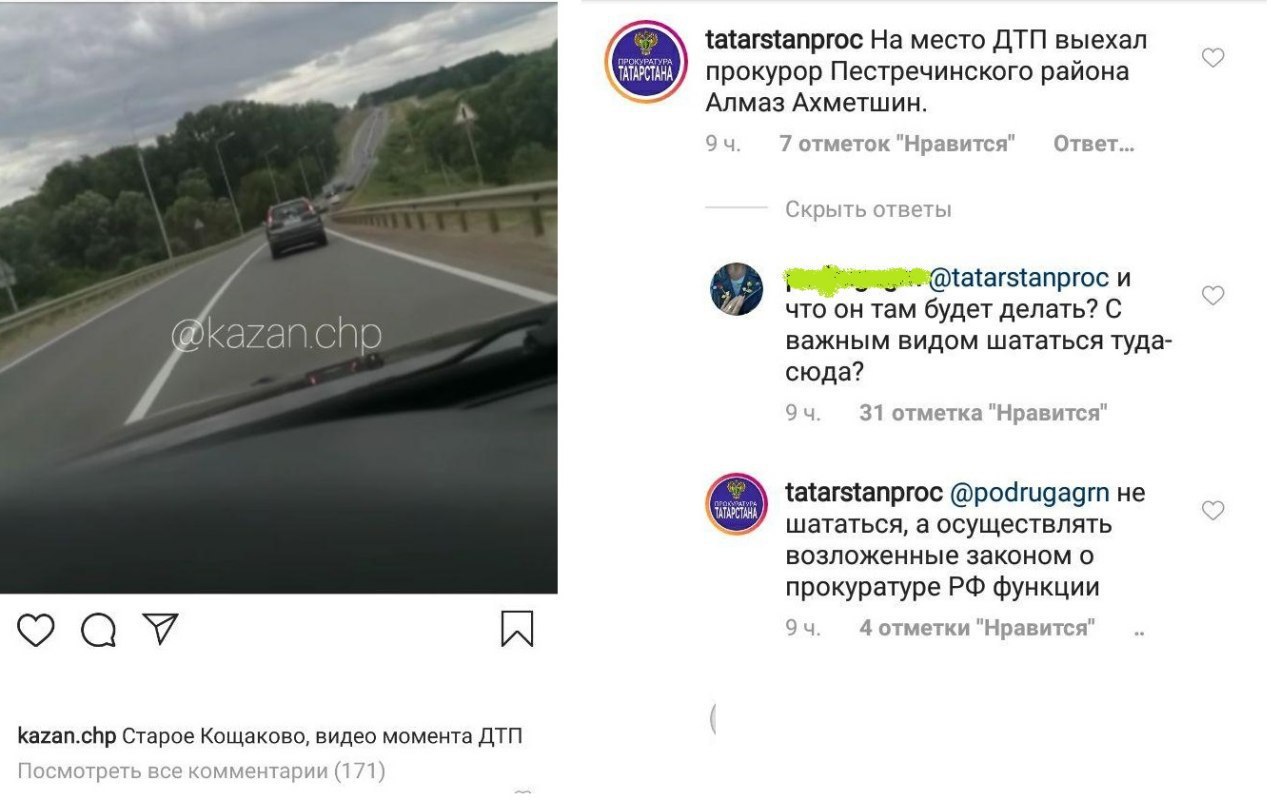This screenshot has width=1280, height=800.
Task: Play the road accident video thumbnail
Action: pos(278,297)
